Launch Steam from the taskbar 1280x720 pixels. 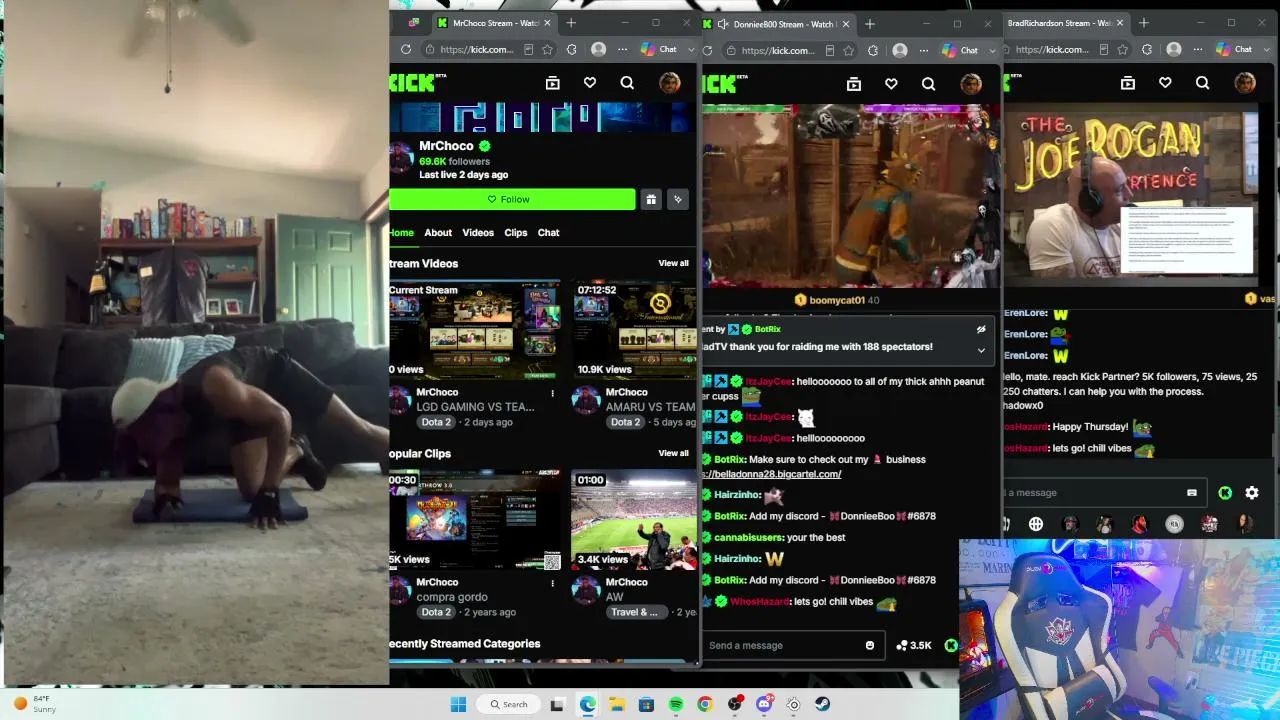tap(823, 704)
